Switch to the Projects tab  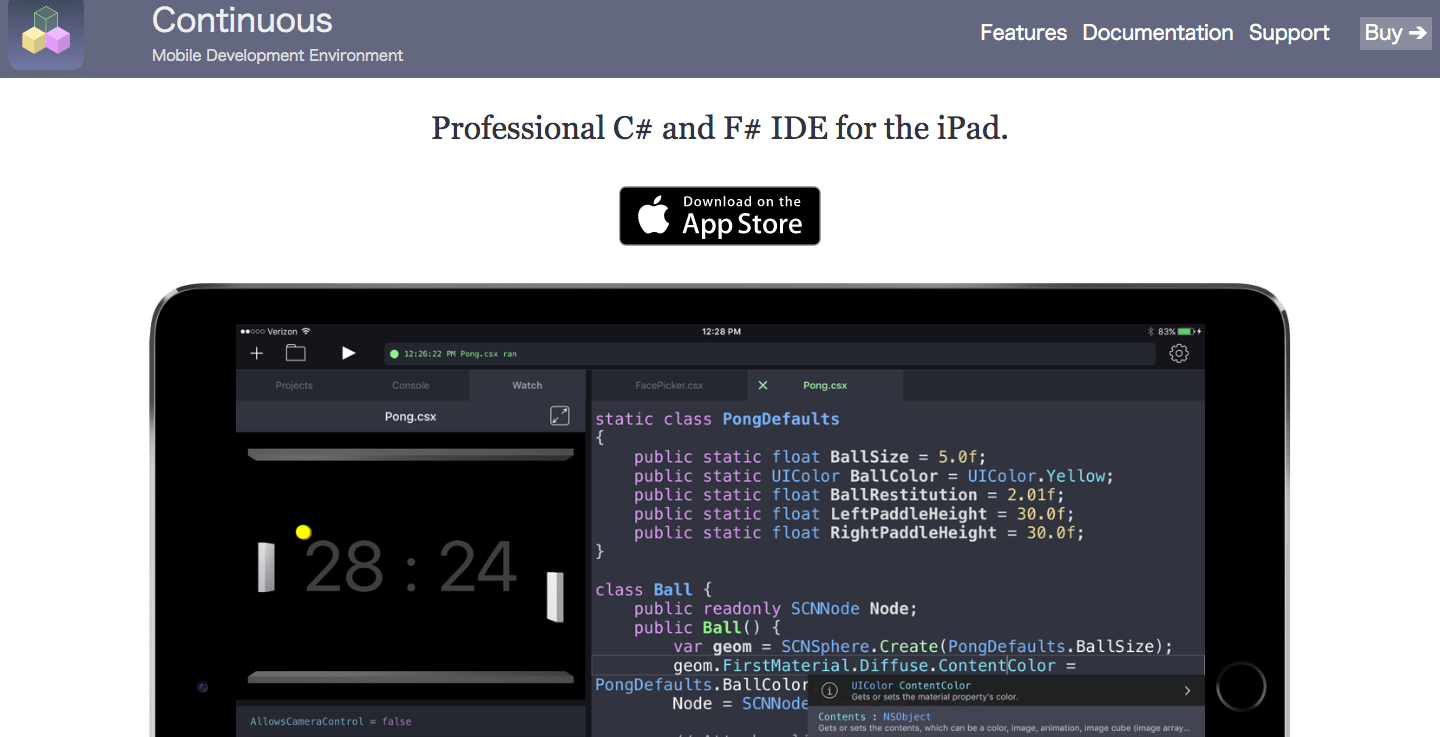coord(294,385)
